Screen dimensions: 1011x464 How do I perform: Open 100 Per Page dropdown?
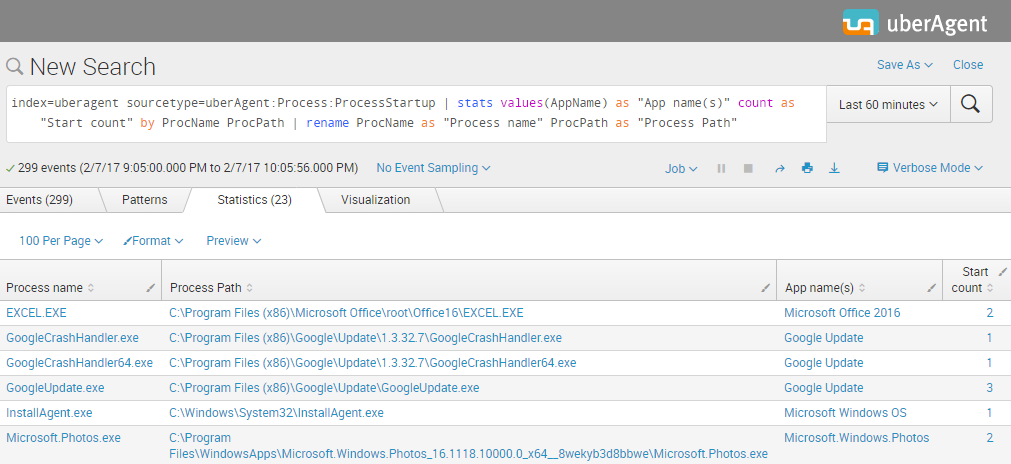pyautogui.click(x=61, y=240)
